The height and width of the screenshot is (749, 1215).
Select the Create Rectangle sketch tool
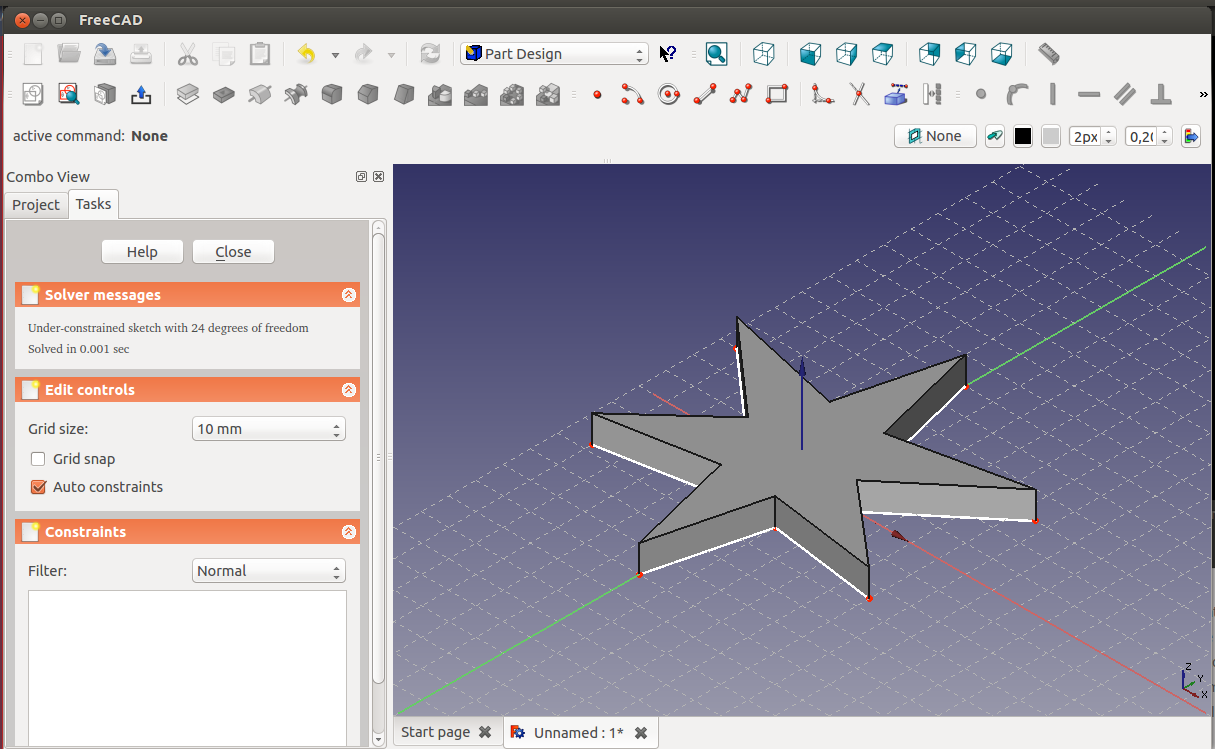click(x=777, y=95)
